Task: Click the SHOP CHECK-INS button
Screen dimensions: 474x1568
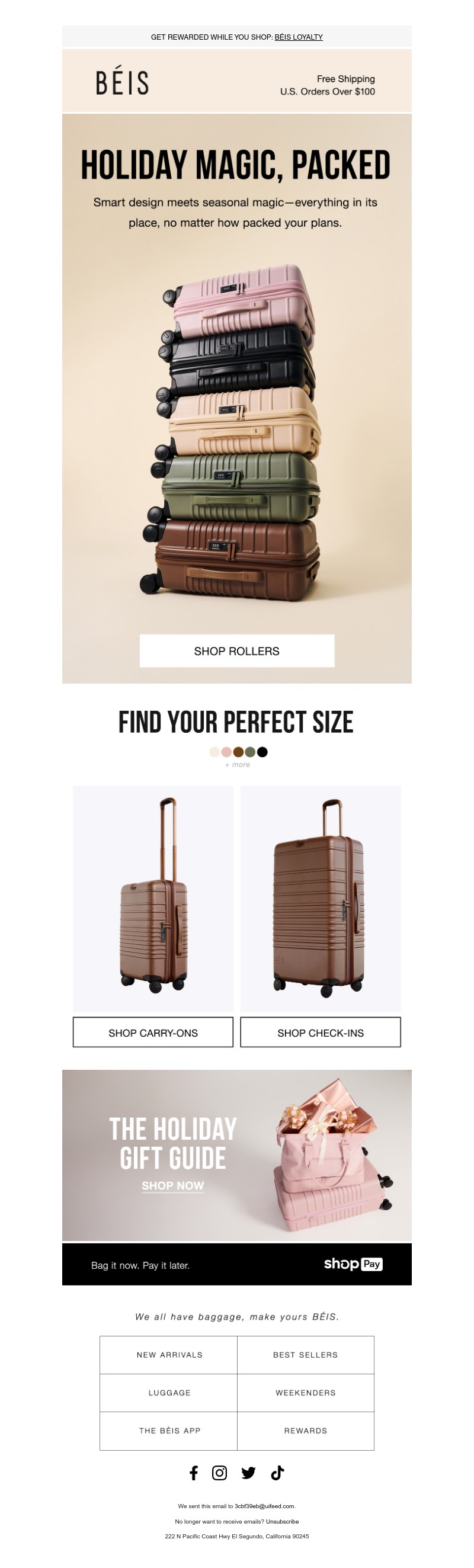Action: (321, 1032)
